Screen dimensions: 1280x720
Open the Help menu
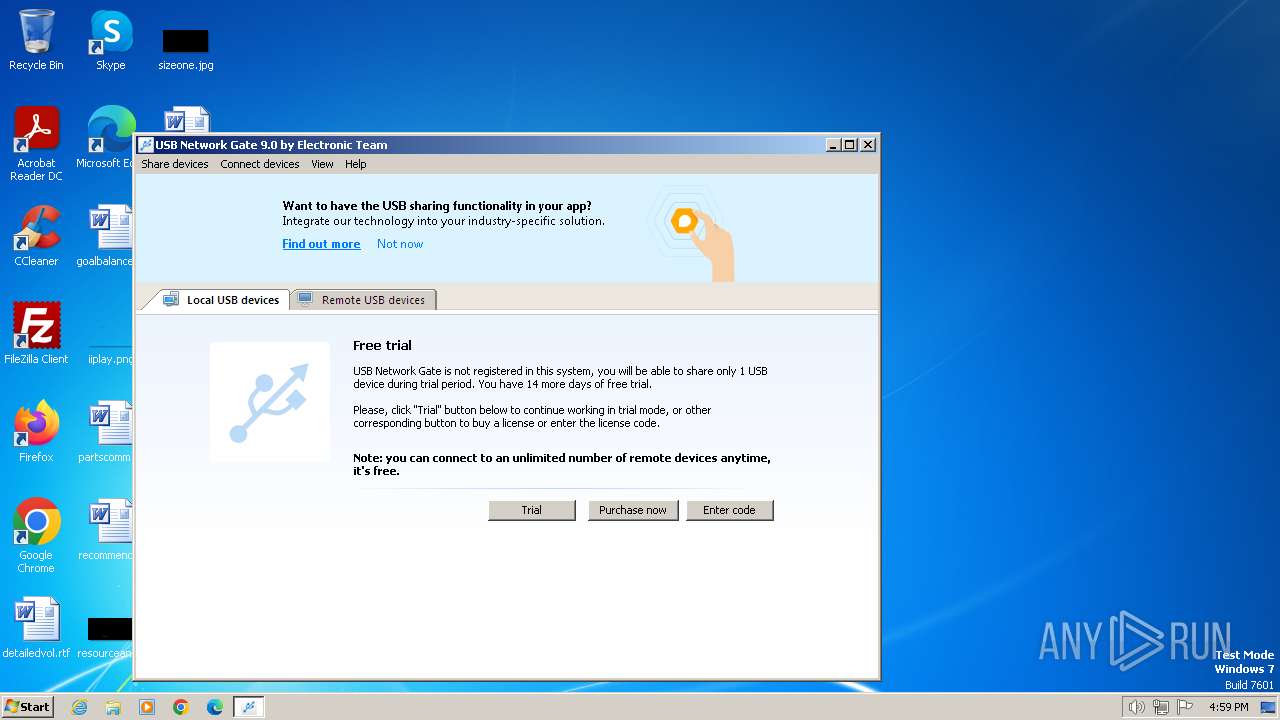(x=356, y=164)
